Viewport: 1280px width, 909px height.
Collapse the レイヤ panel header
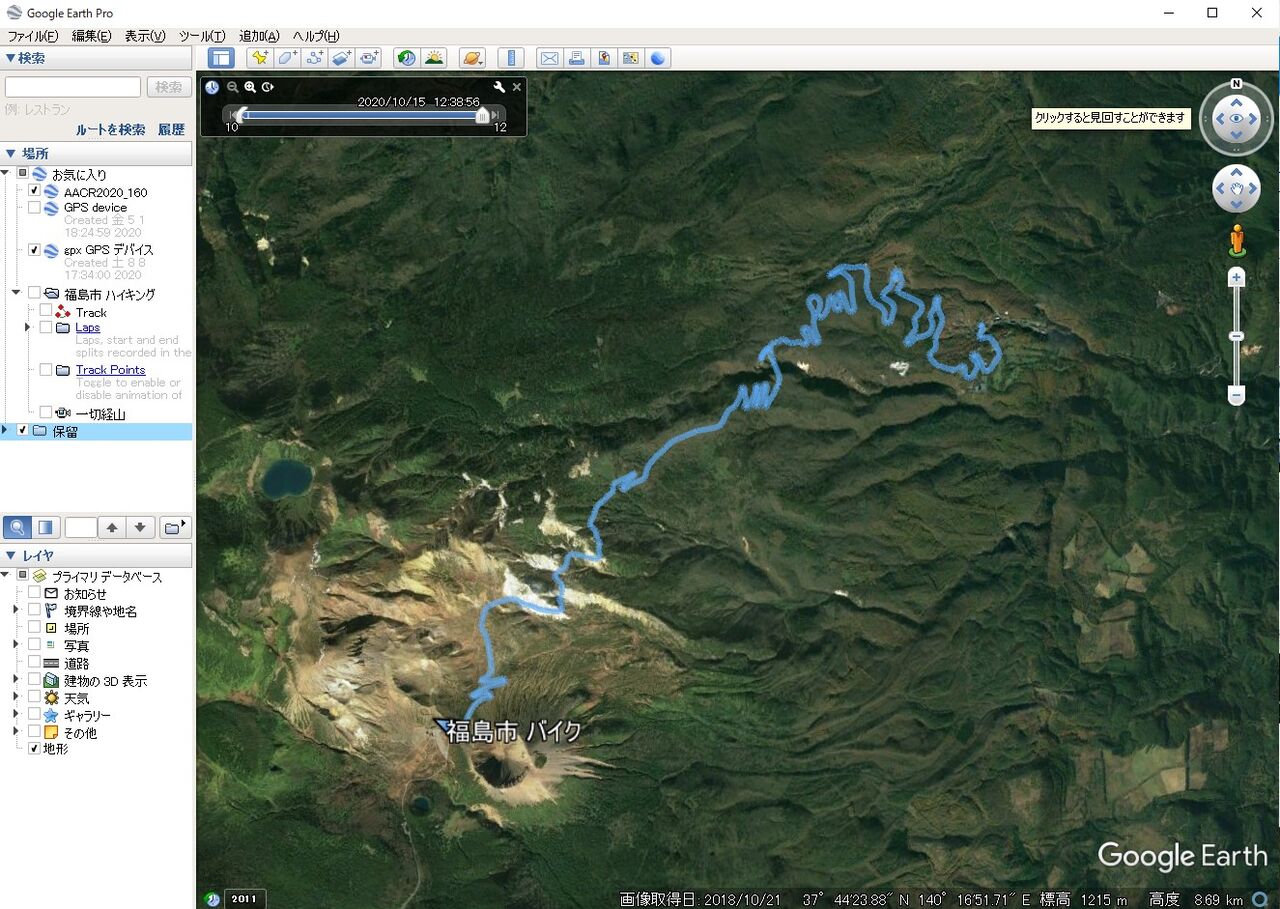click(x=96, y=555)
